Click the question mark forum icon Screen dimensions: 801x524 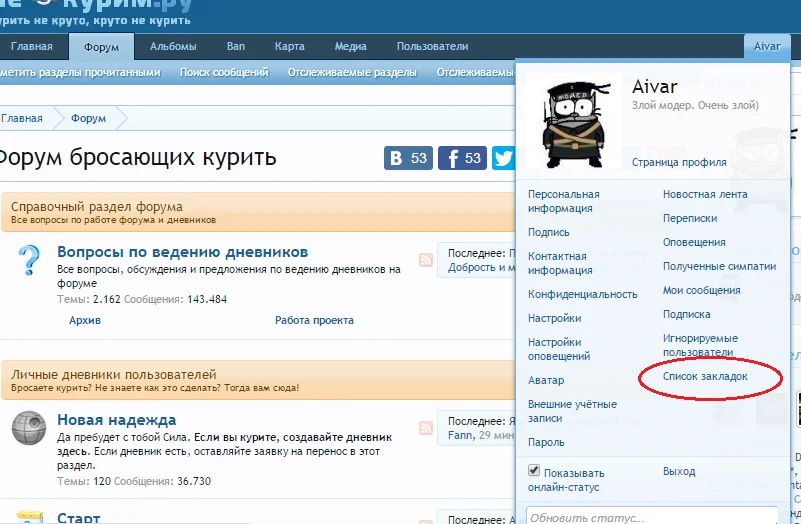[x=29, y=261]
